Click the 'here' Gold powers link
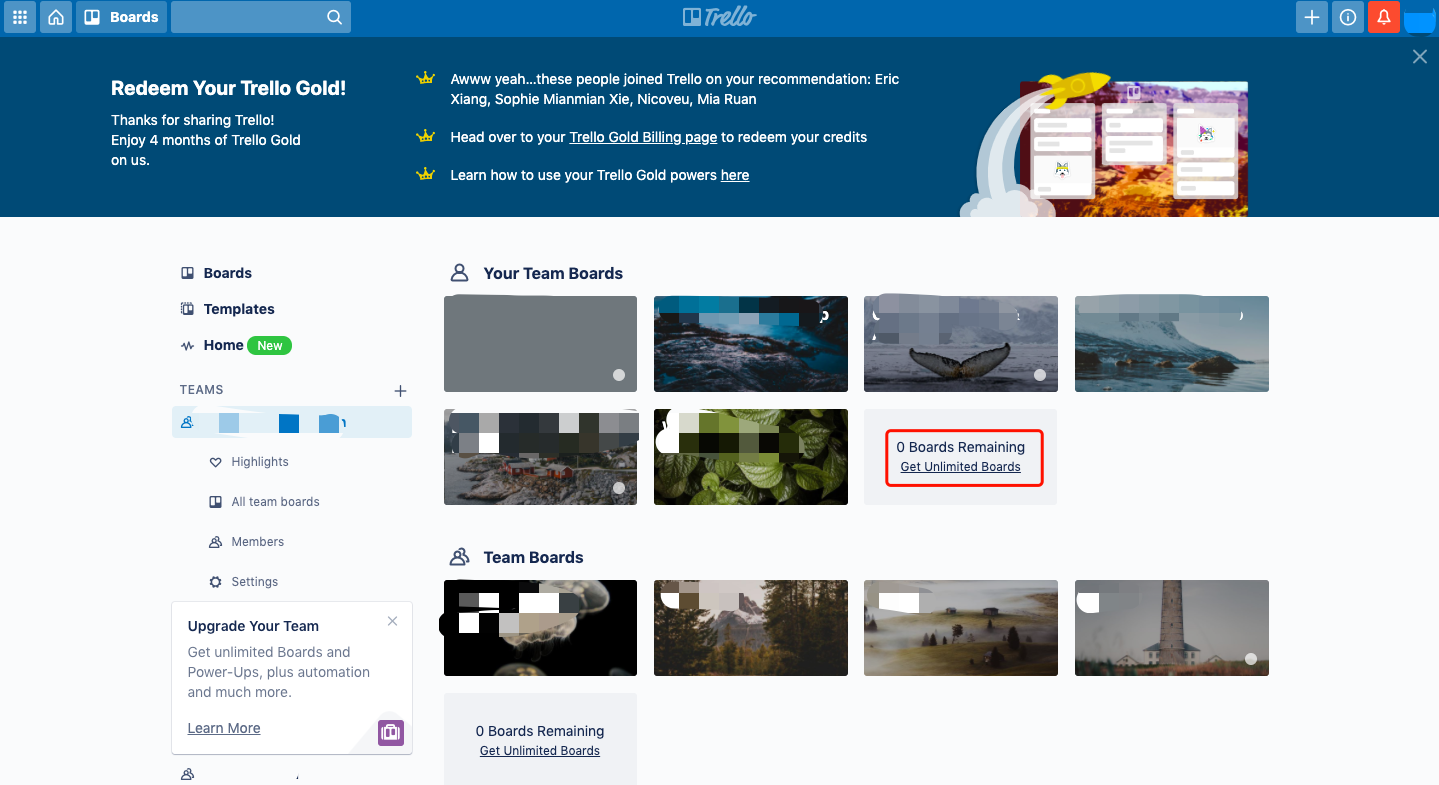Screen dimensions: 1439x785 pyautogui.click(x=735, y=175)
